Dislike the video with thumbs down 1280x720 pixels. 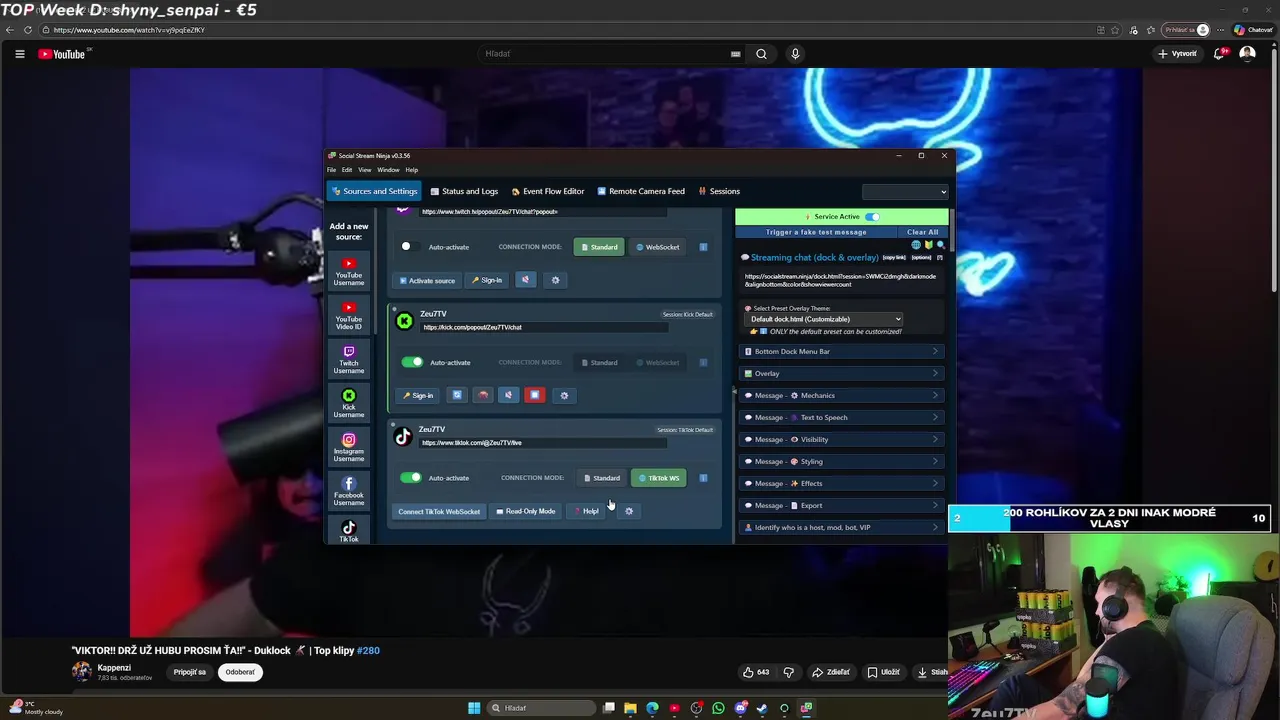coord(788,672)
